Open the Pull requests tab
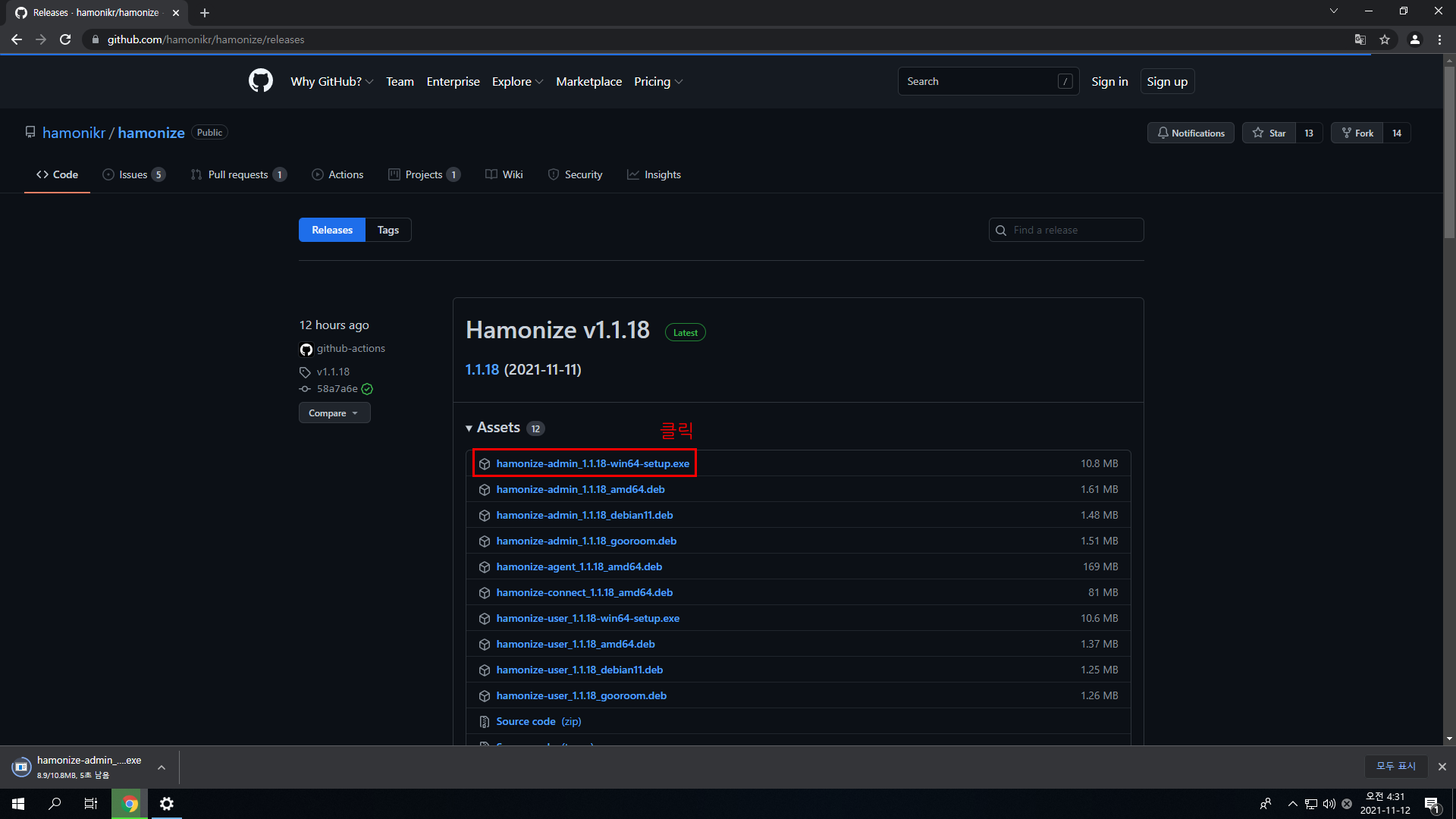The width and height of the screenshot is (1456, 819). point(238,174)
